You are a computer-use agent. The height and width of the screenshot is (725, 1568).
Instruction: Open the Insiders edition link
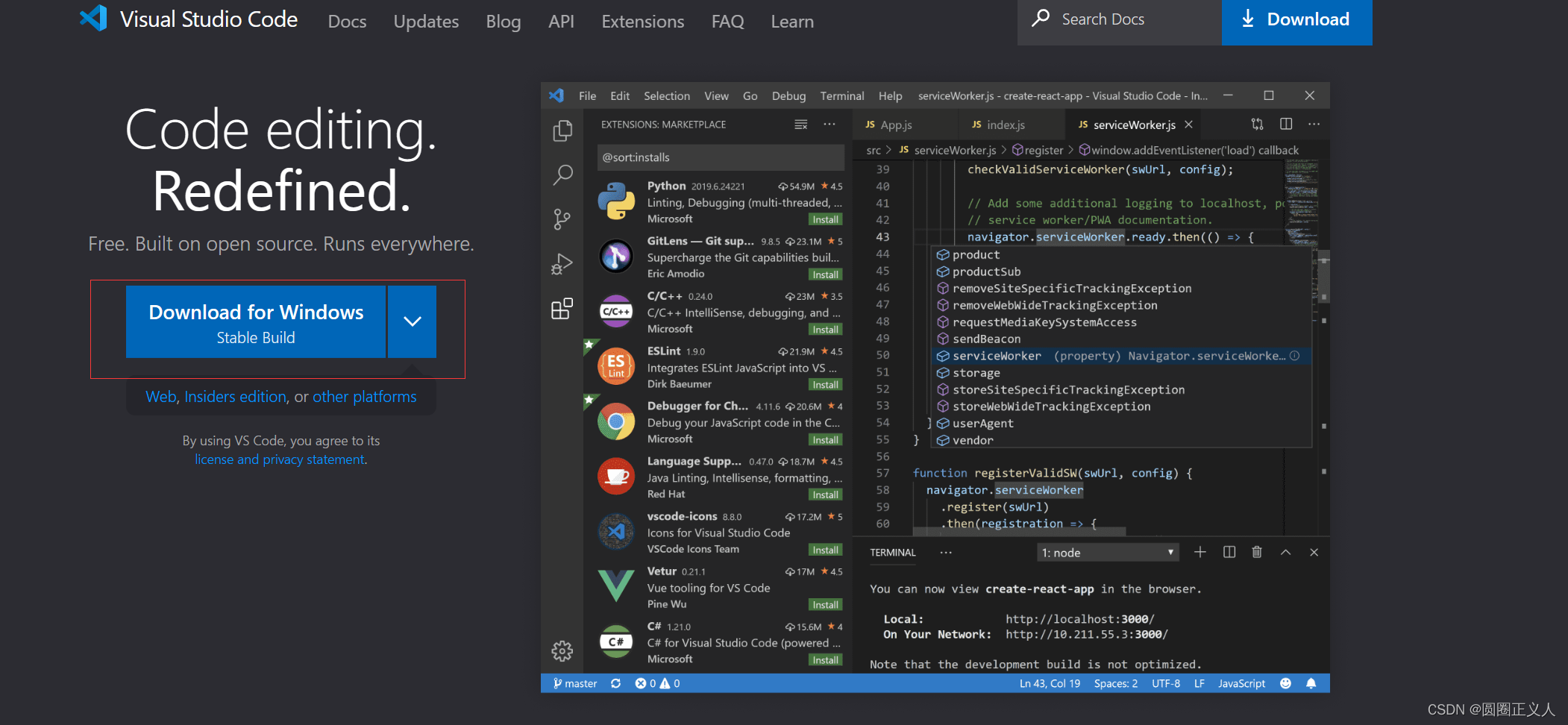tap(235, 397)
